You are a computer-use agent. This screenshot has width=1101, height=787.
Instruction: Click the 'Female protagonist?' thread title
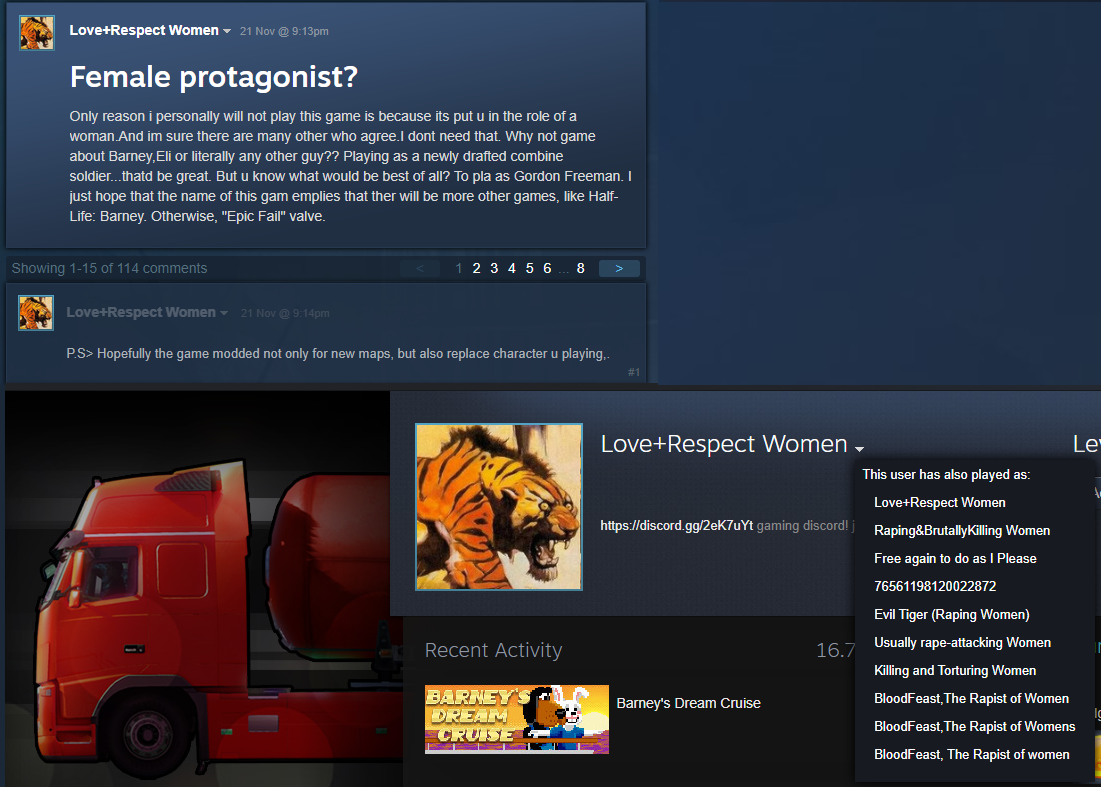click(213, 77)
